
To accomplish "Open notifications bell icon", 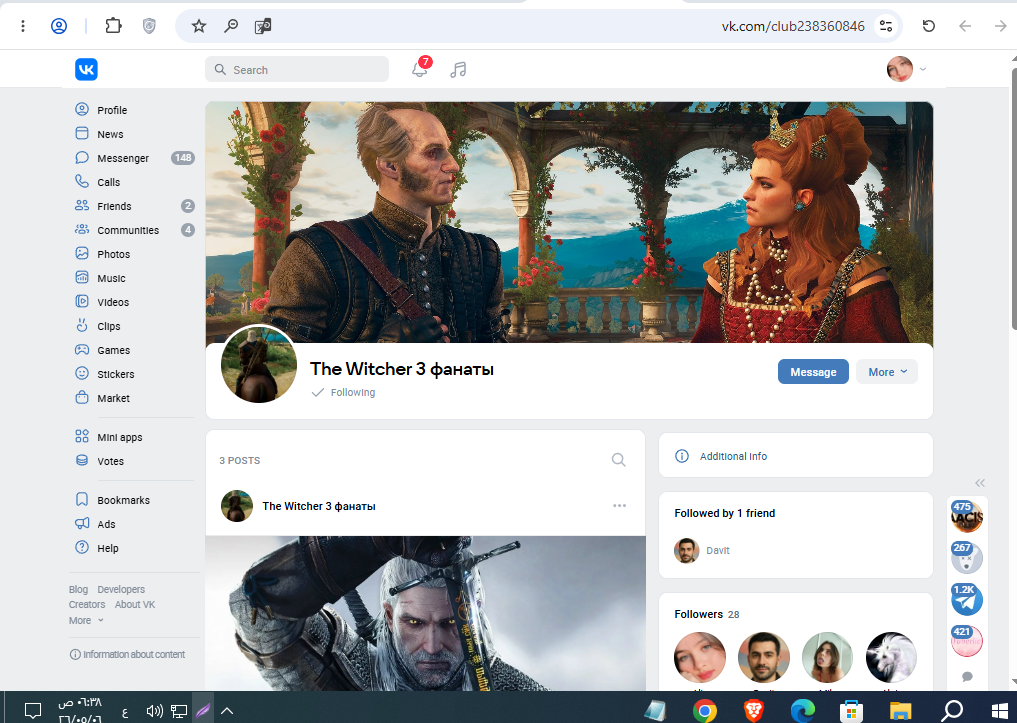I will [x=420, y=69].
